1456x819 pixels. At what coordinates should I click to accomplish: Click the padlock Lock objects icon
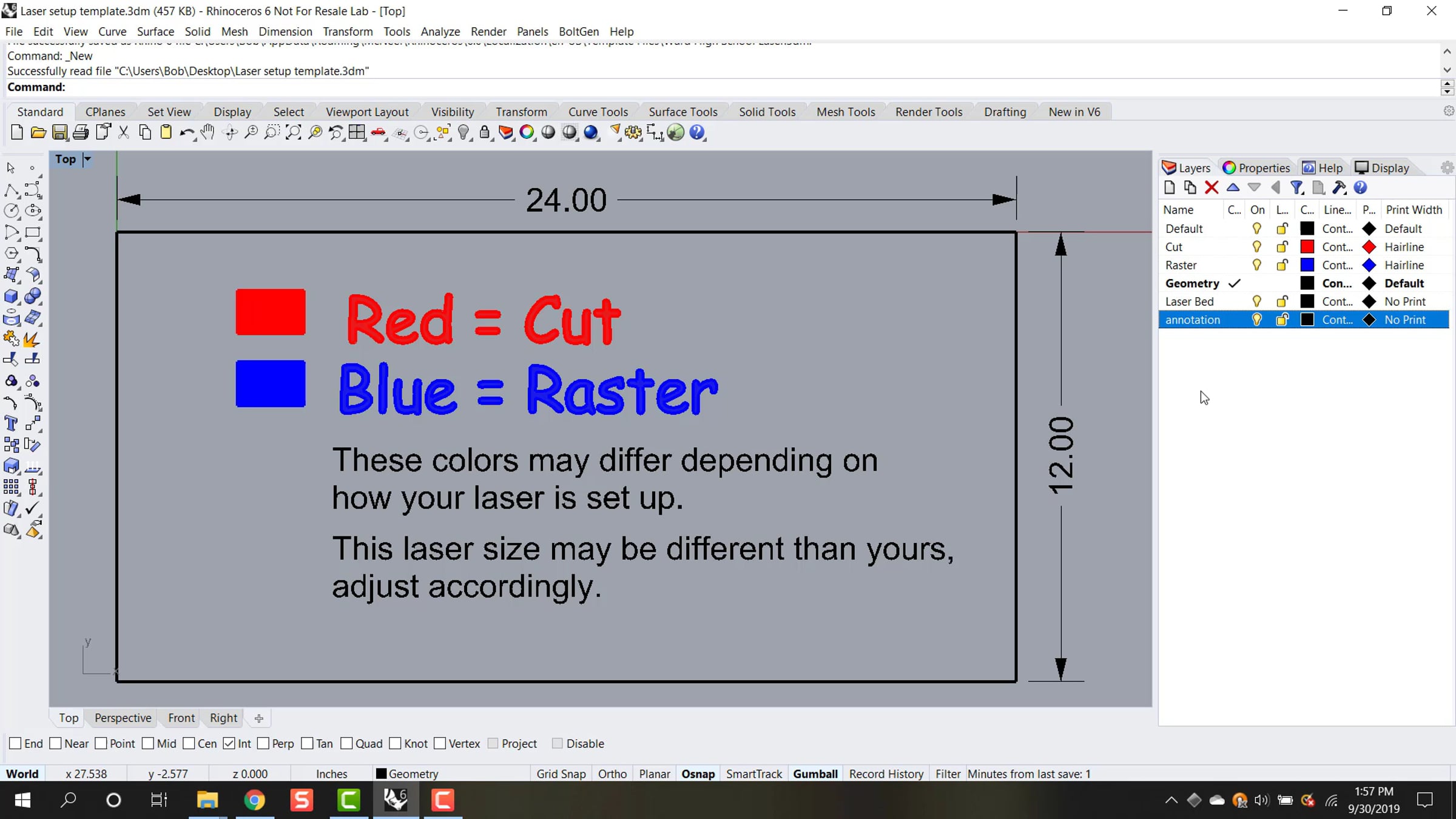click(485, 132)
